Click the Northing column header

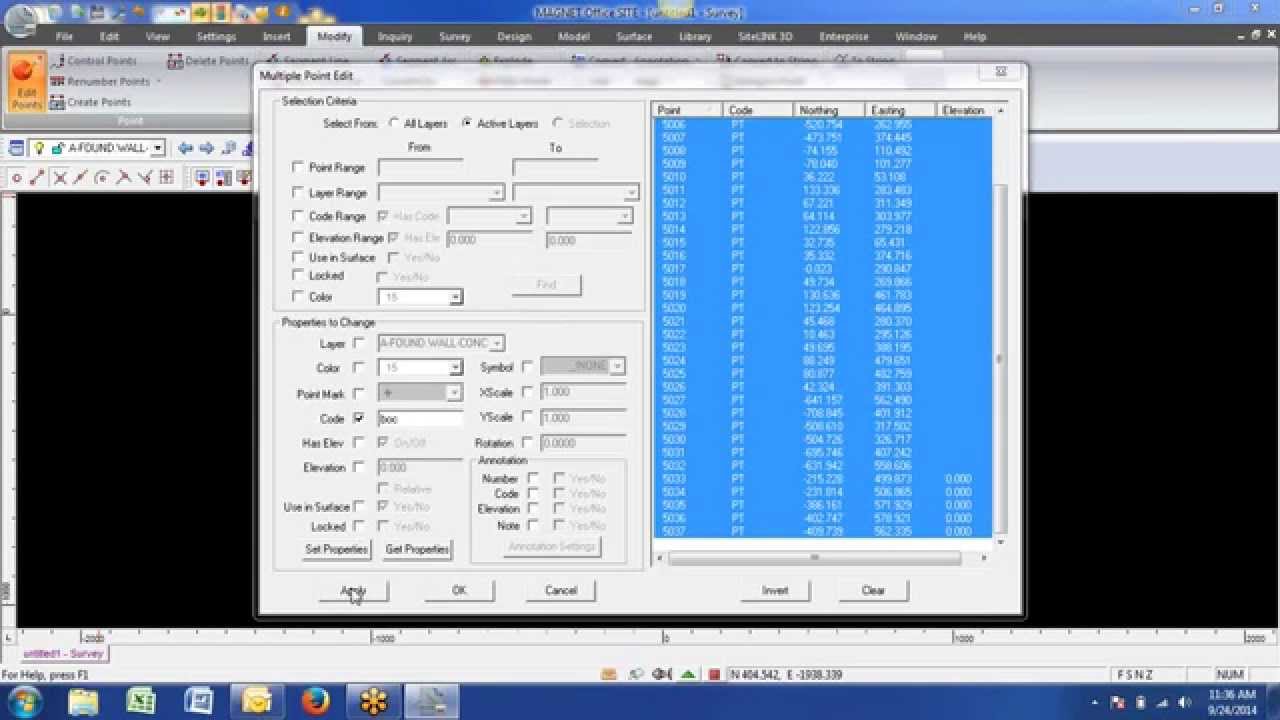[829, 110]
